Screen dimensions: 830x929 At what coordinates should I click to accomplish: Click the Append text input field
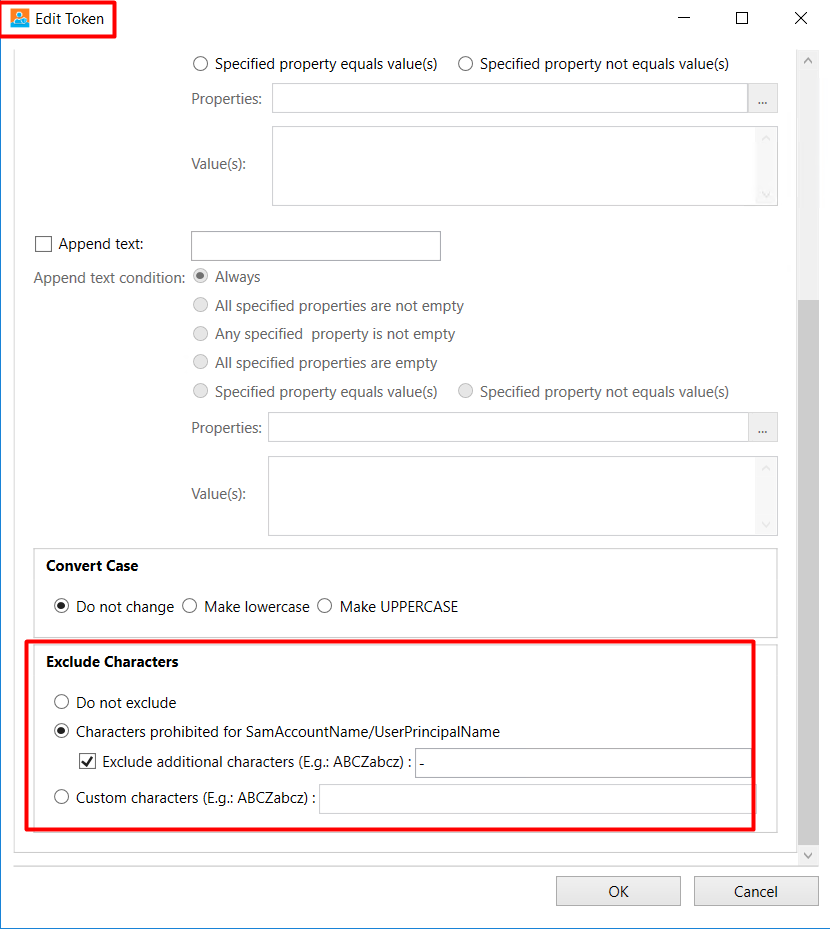pyautogui.click(x=316, y=246)
